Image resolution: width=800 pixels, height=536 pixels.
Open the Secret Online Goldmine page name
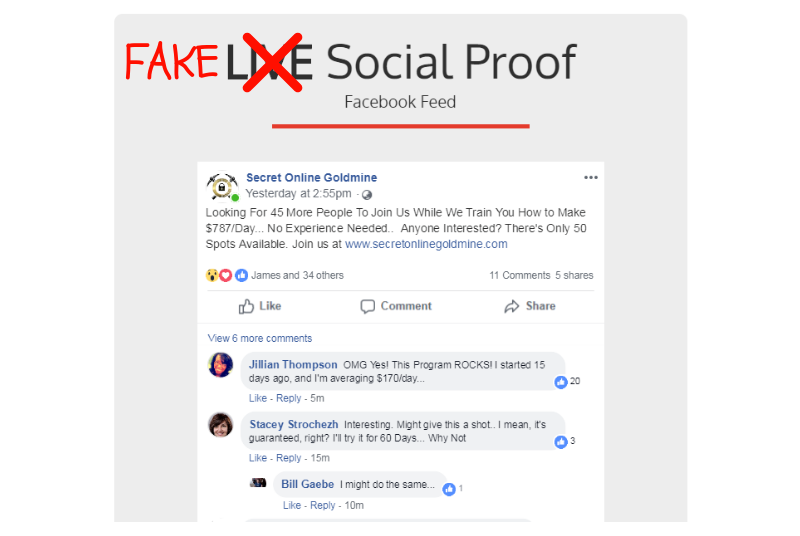(311, 177)
